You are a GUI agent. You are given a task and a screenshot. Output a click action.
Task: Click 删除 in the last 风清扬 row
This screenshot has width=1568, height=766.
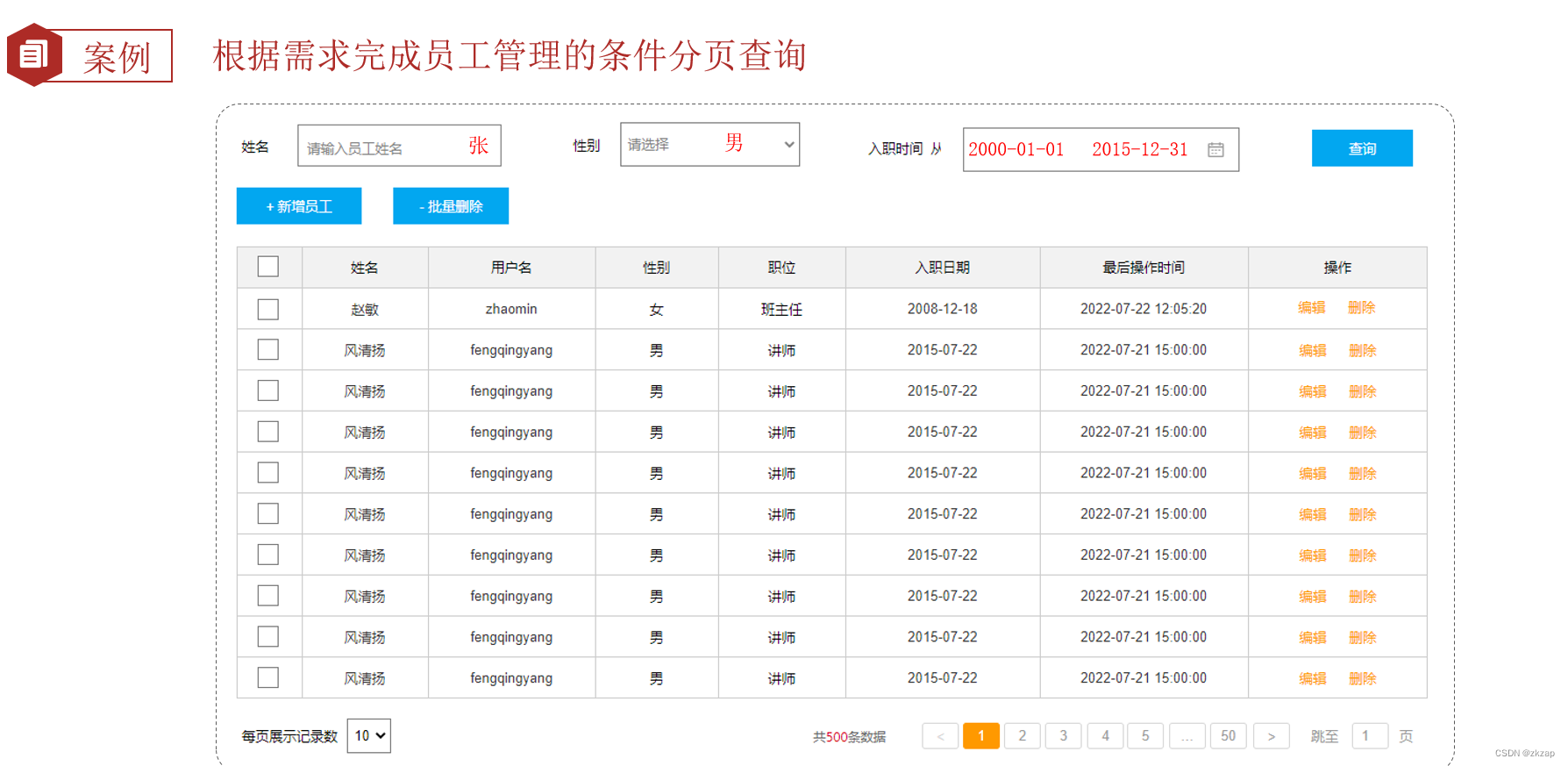pyautogui.click(x=1363, y=678)
